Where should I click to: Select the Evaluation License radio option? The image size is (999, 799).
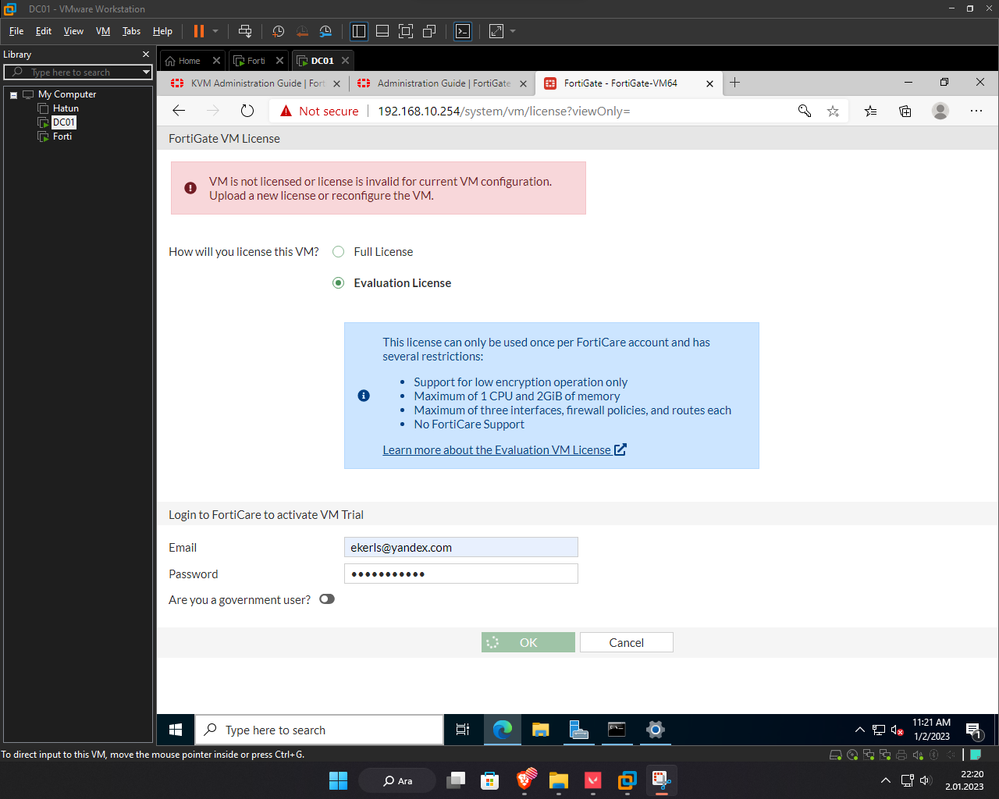pyautogui.click(x=338, y=283)
